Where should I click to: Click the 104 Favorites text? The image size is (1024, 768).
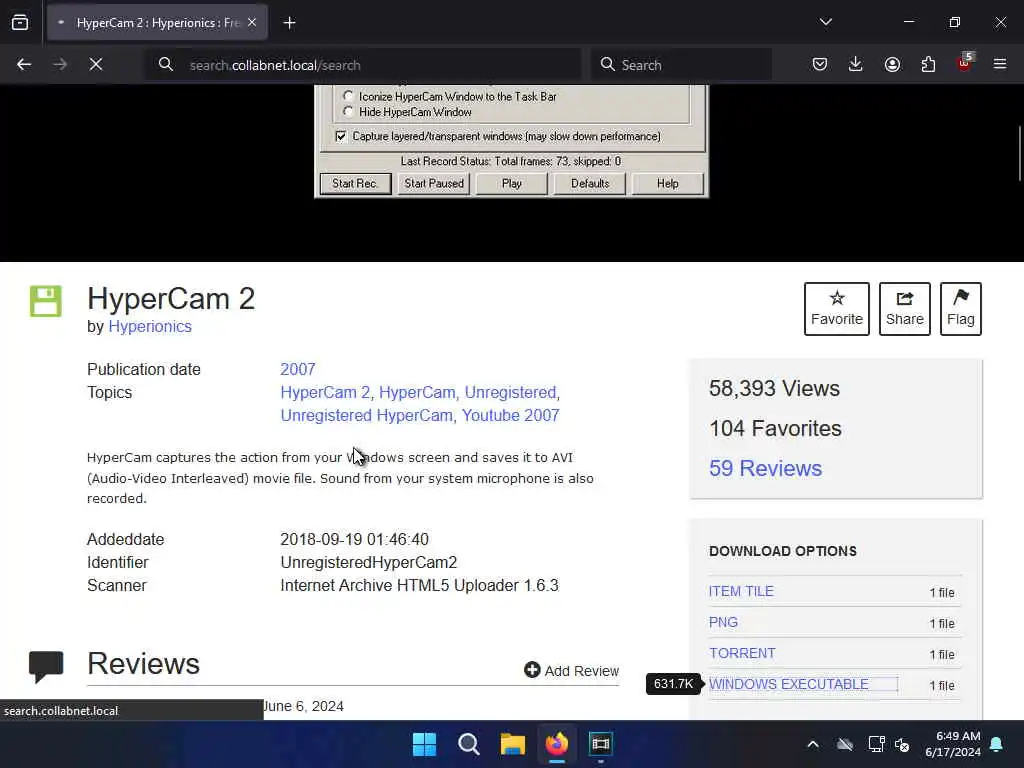[775, 428]
